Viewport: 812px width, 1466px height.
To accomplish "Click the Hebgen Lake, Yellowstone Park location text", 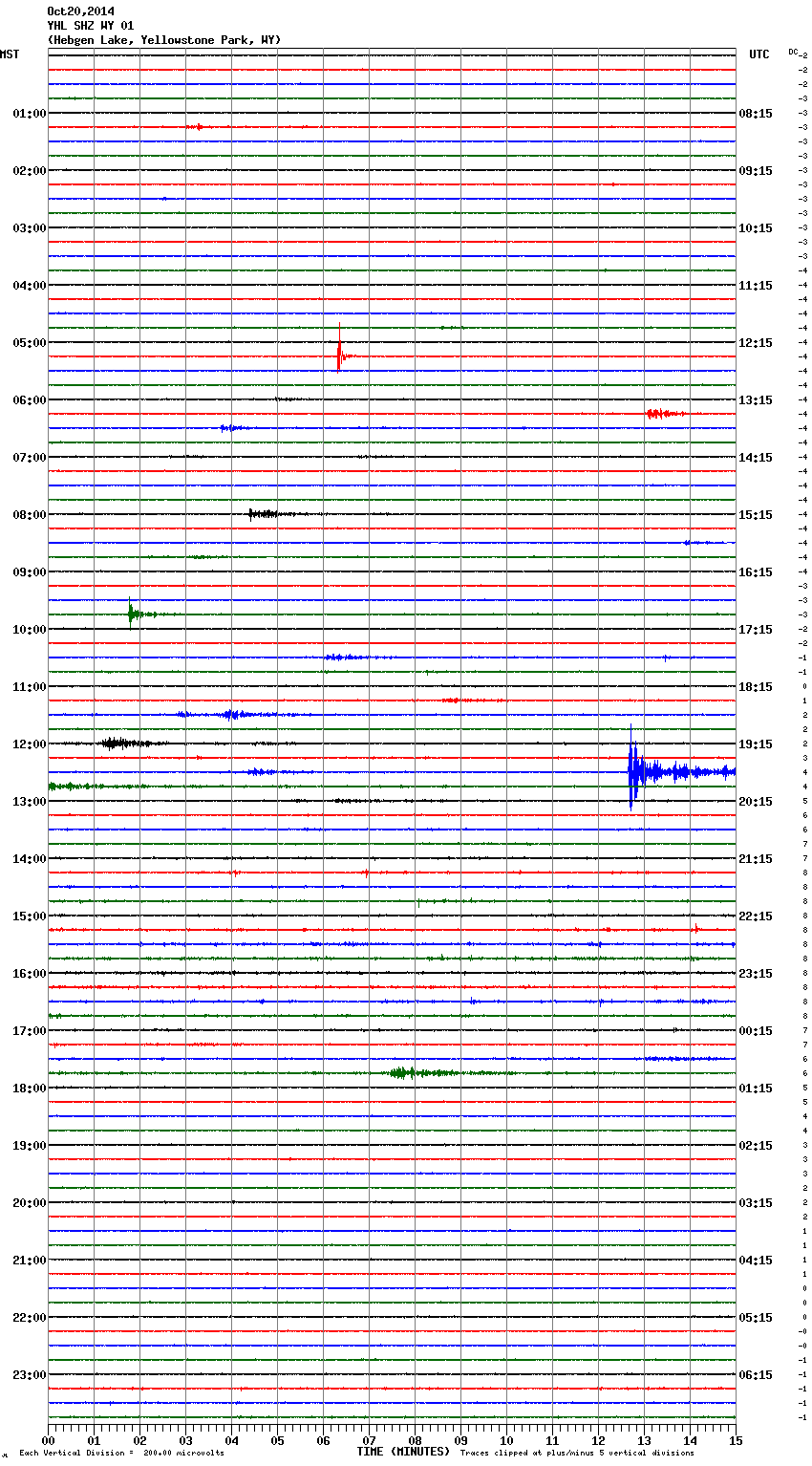I will [x=163, y=40].
